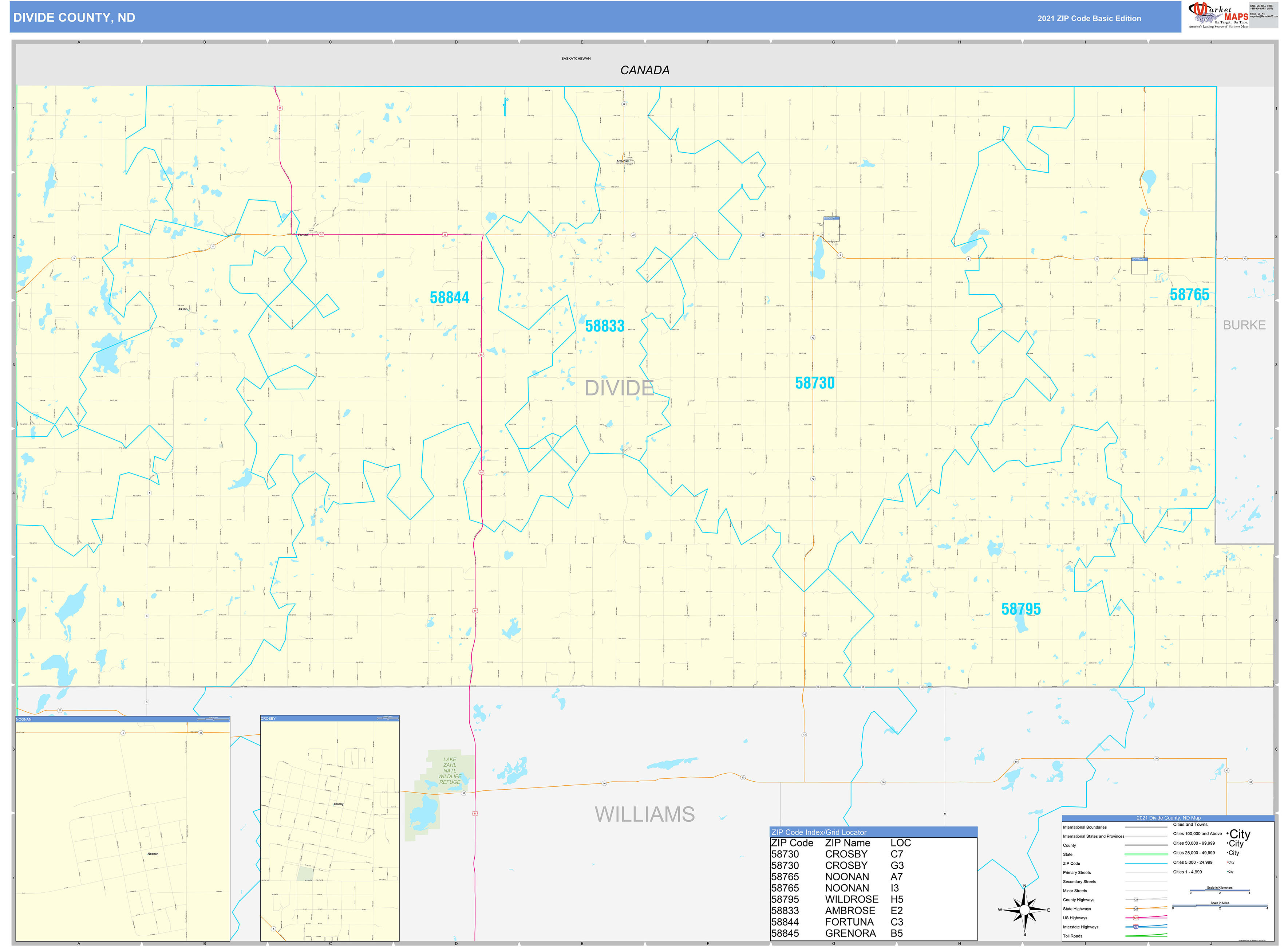Click the State Highways circle shield in legend

click(x=1136, y=909)
